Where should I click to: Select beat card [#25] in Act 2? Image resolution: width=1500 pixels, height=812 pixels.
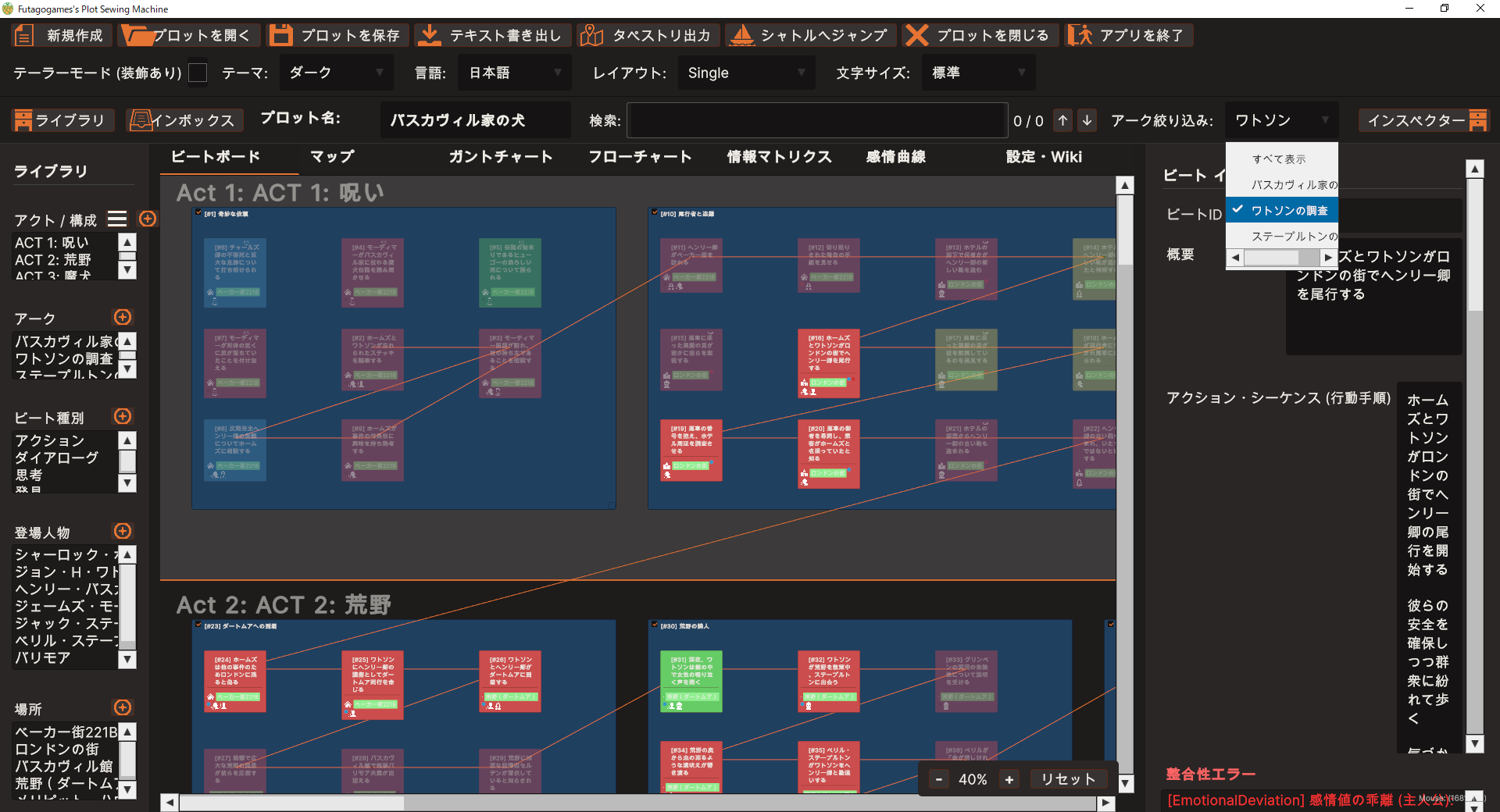(x=373, y=686)
